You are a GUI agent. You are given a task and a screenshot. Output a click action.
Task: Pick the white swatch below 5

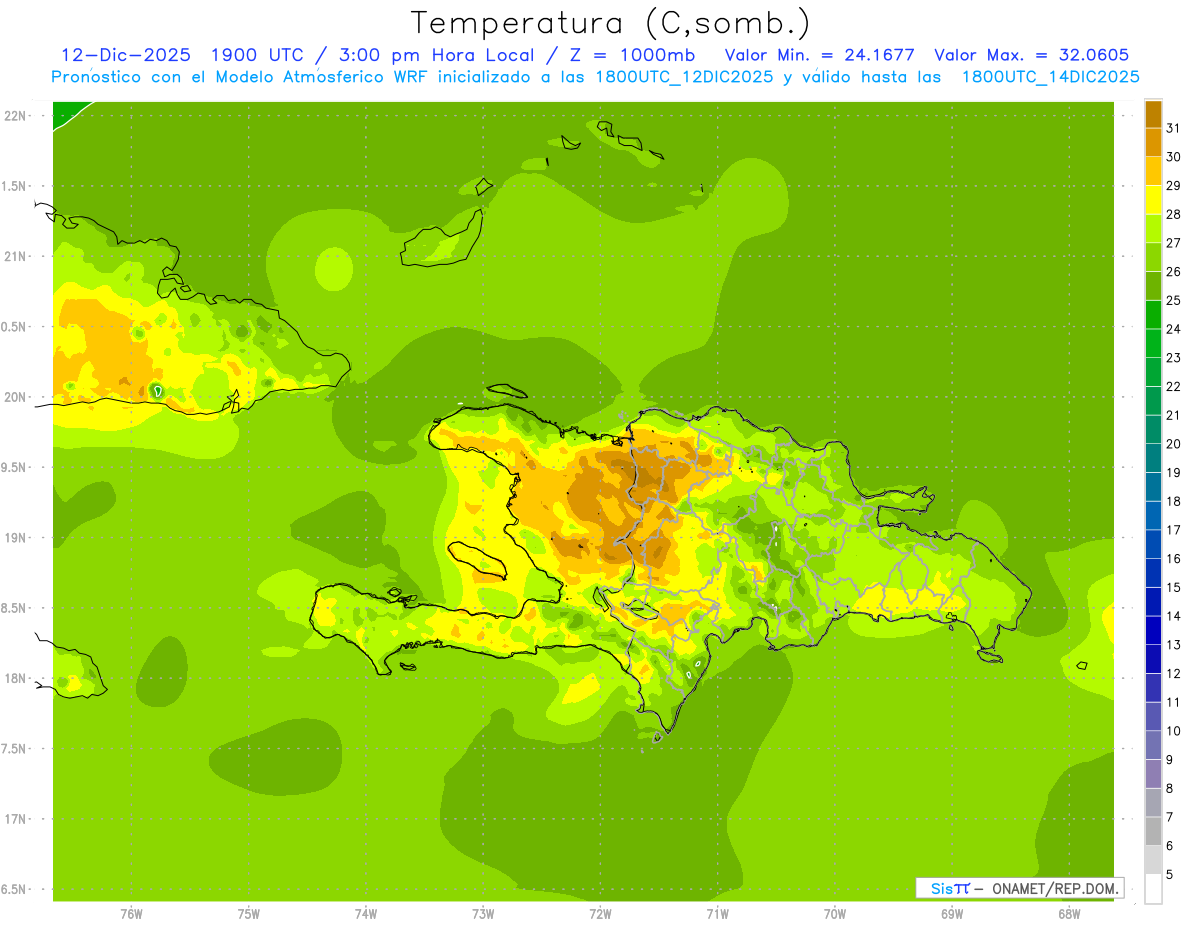pos(1153,889)
